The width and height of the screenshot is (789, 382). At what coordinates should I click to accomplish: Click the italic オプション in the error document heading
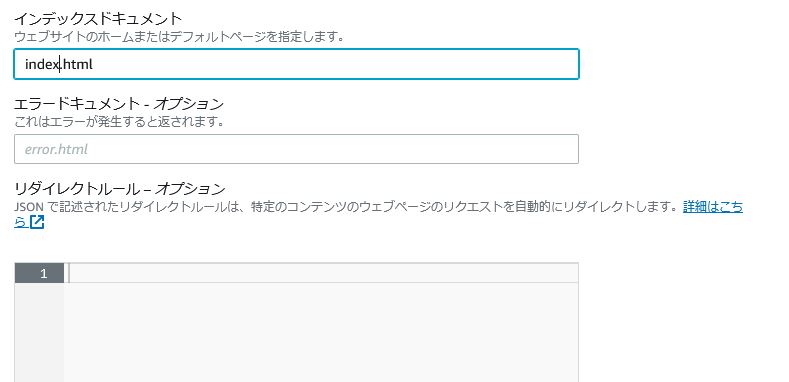(x=189, y=104)
